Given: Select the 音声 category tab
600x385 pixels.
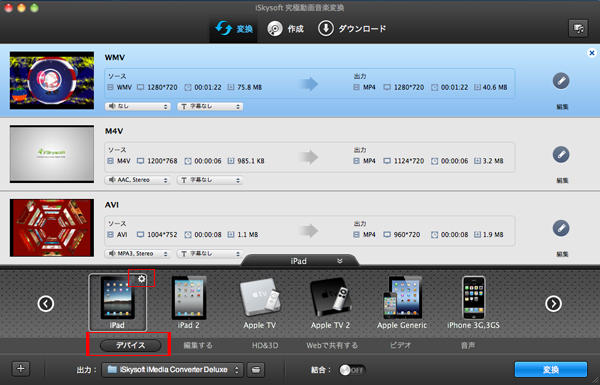Looking at the screenshot, I should point(468,345).
